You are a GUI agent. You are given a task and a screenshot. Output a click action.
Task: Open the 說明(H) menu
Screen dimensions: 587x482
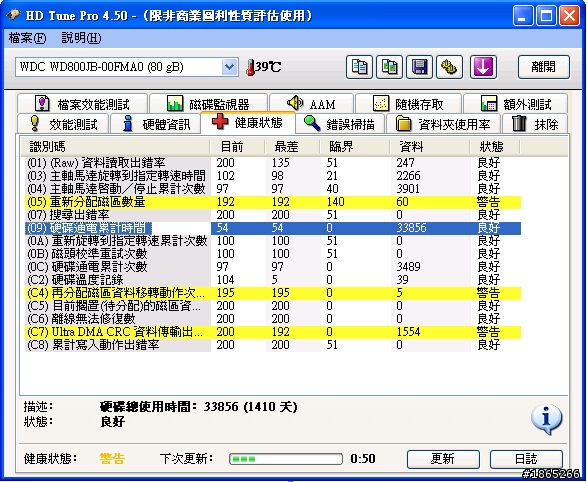coord(81,38)
